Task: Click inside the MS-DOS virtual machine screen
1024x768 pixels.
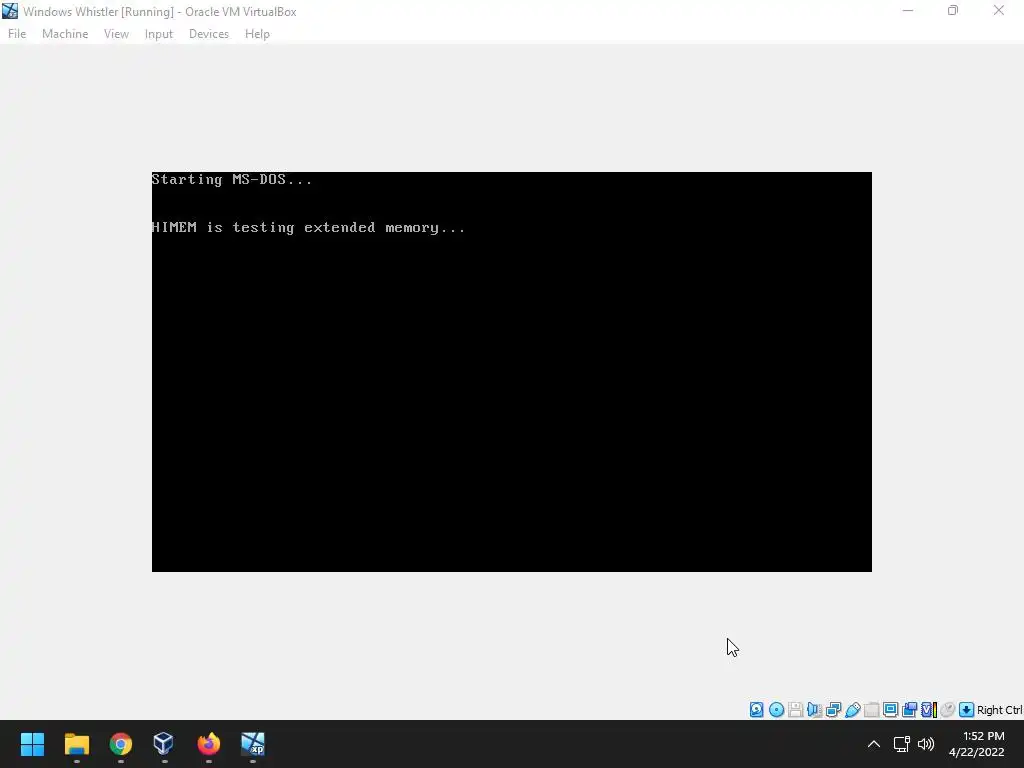Action: pos(511,372)
